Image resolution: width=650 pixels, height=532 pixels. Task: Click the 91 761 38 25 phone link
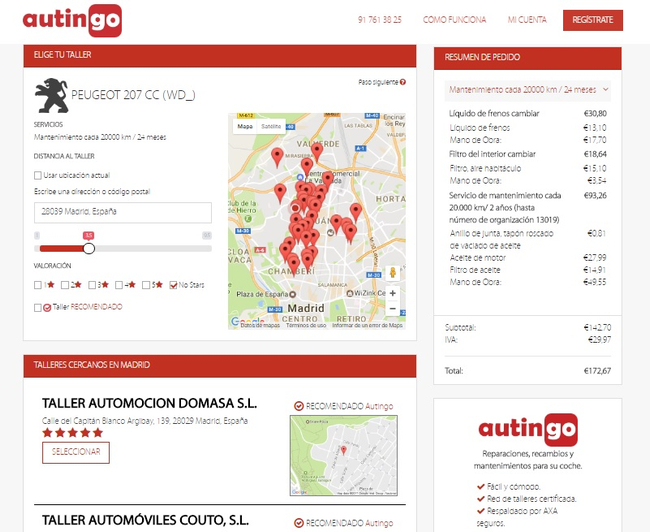pyautogui.click(x=380, y=20)
